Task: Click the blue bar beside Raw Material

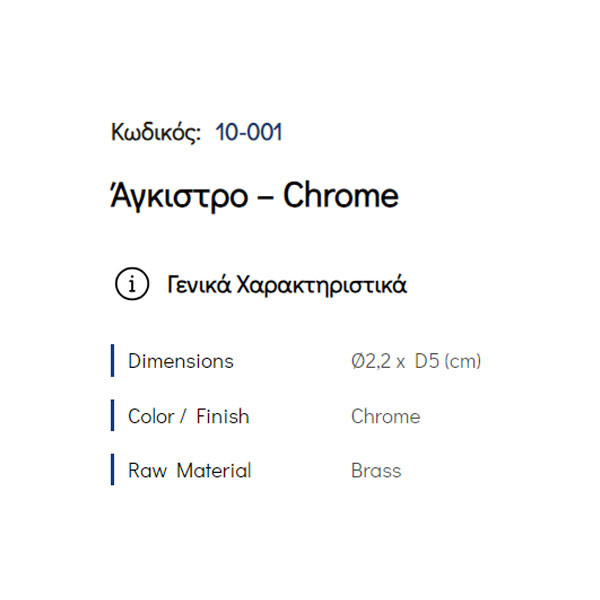Action: [x=113, y=470]
